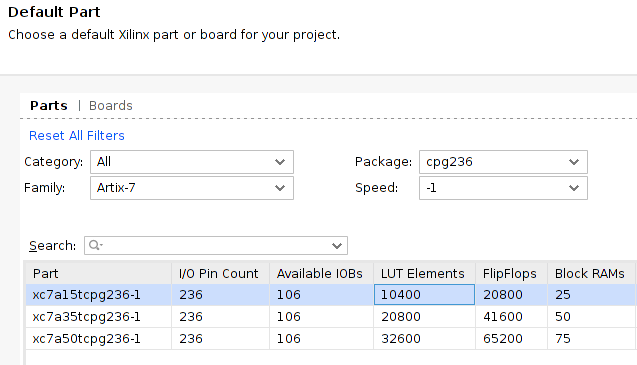Open the Family dropdown showing Artix-7
Screen dimensions: 637x365
[192, 188]
